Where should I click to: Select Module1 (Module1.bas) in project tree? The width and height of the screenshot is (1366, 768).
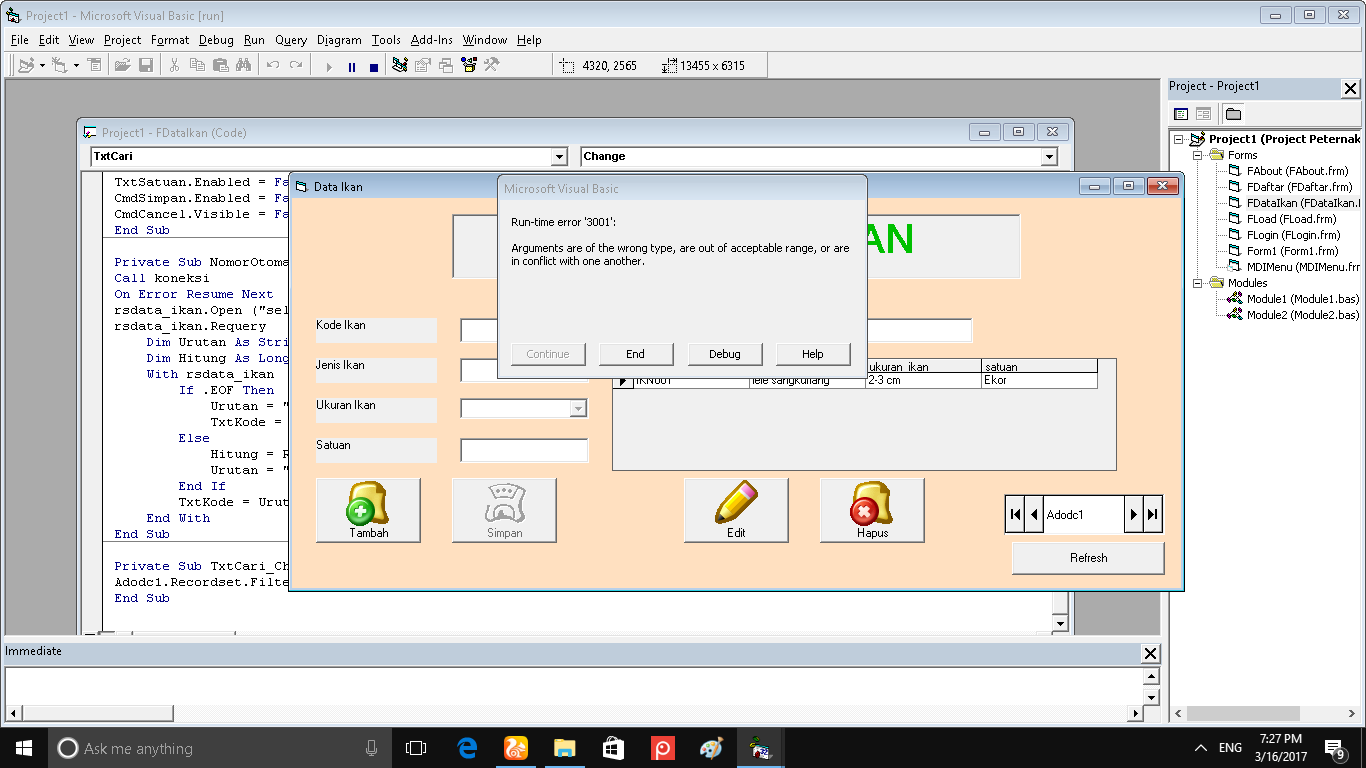[x=1303, y=299]
